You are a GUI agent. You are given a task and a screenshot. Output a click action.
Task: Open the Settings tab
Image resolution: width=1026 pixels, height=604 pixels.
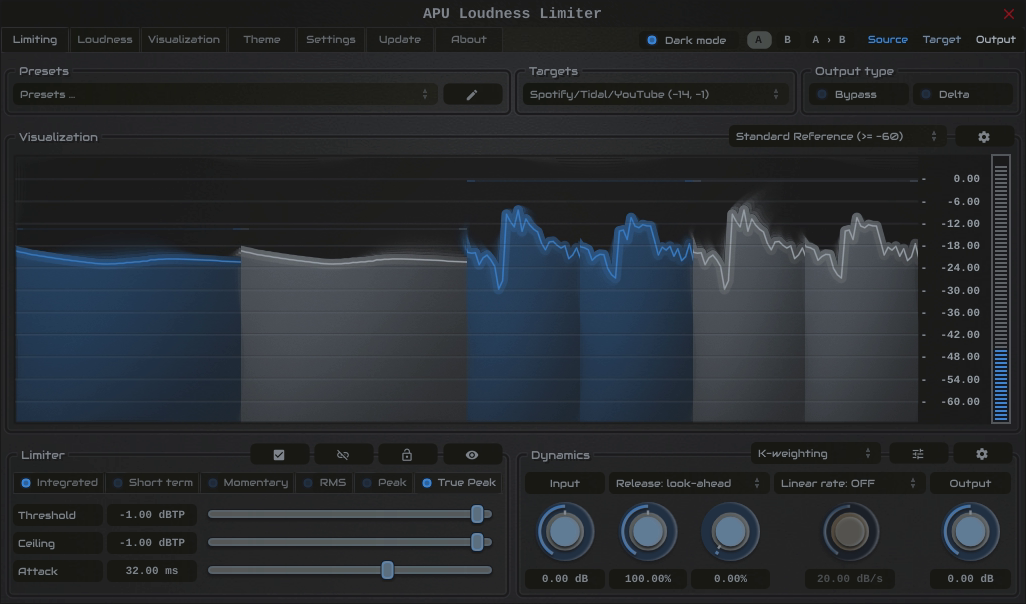click(x=331, y=39)
